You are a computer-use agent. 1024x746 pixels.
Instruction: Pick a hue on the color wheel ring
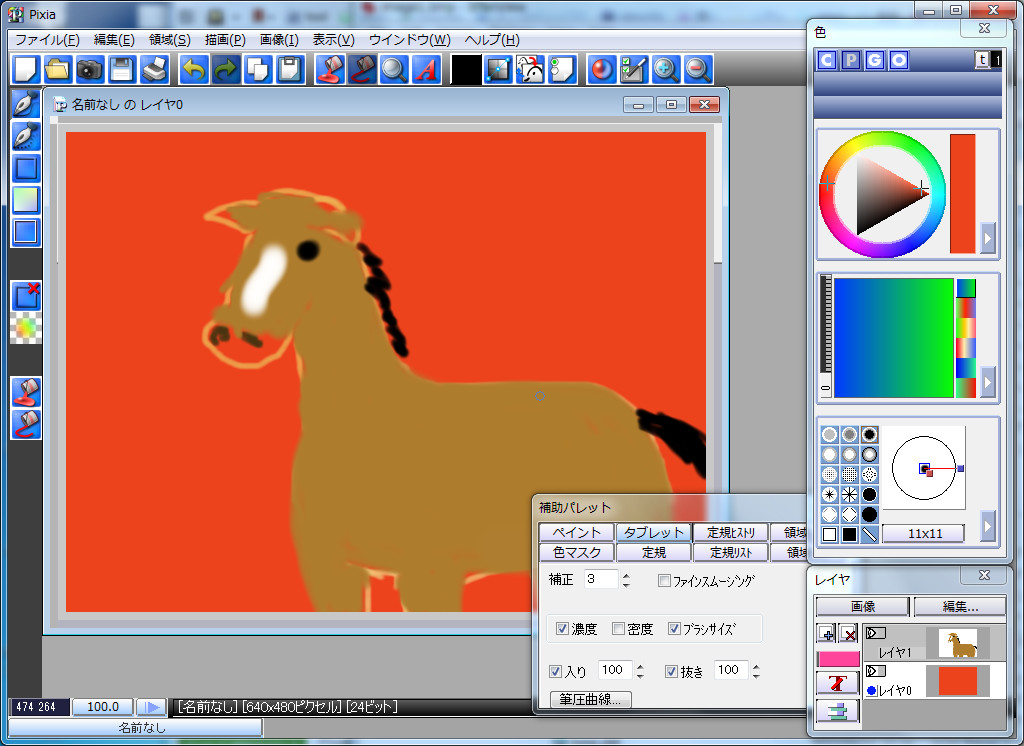pyautogui.click(x=882, y=194)
